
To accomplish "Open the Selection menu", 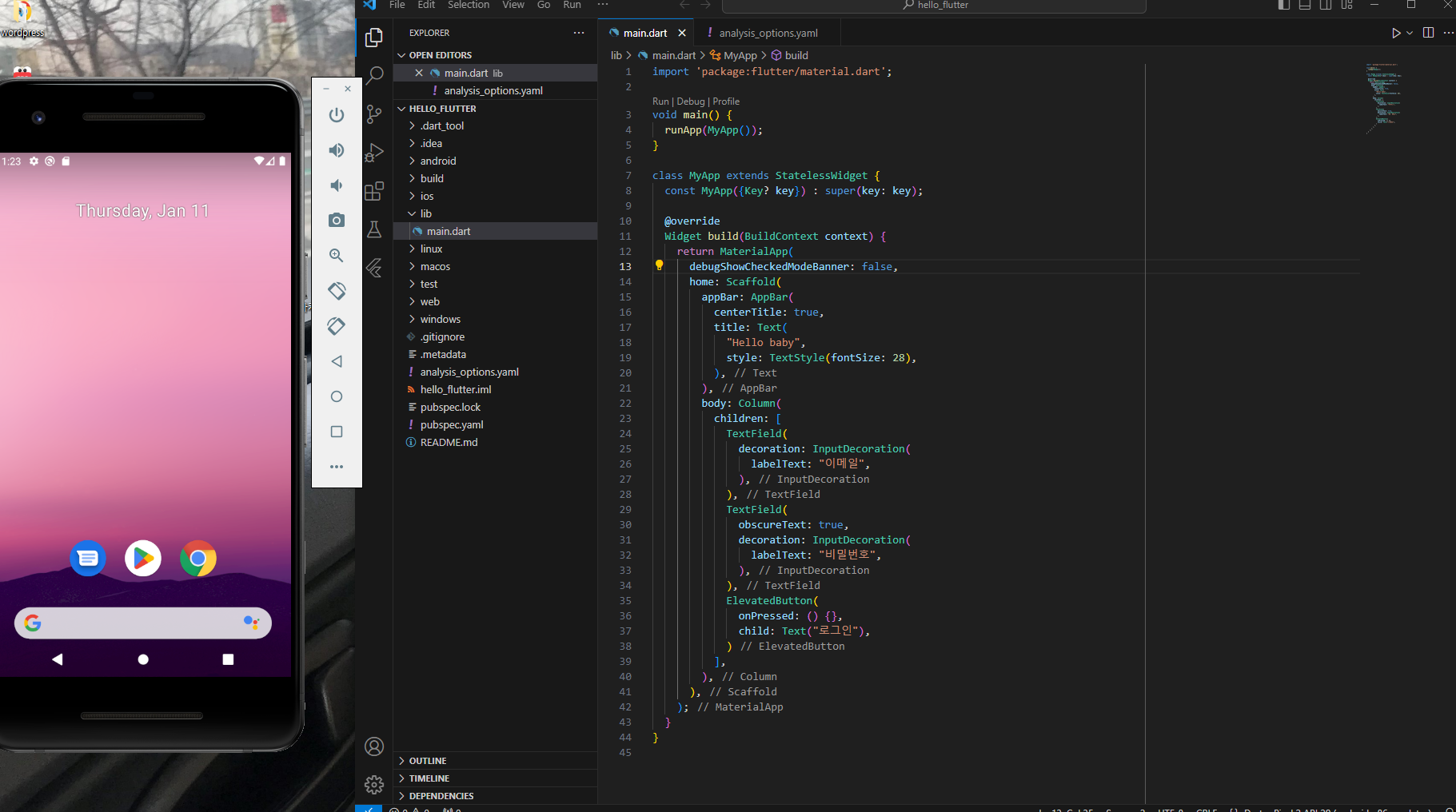I will click(x=469, y=5).
